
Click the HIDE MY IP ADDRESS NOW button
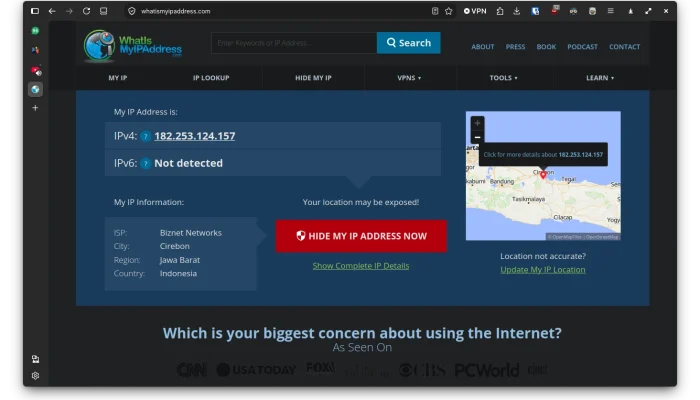click(361, 236)
